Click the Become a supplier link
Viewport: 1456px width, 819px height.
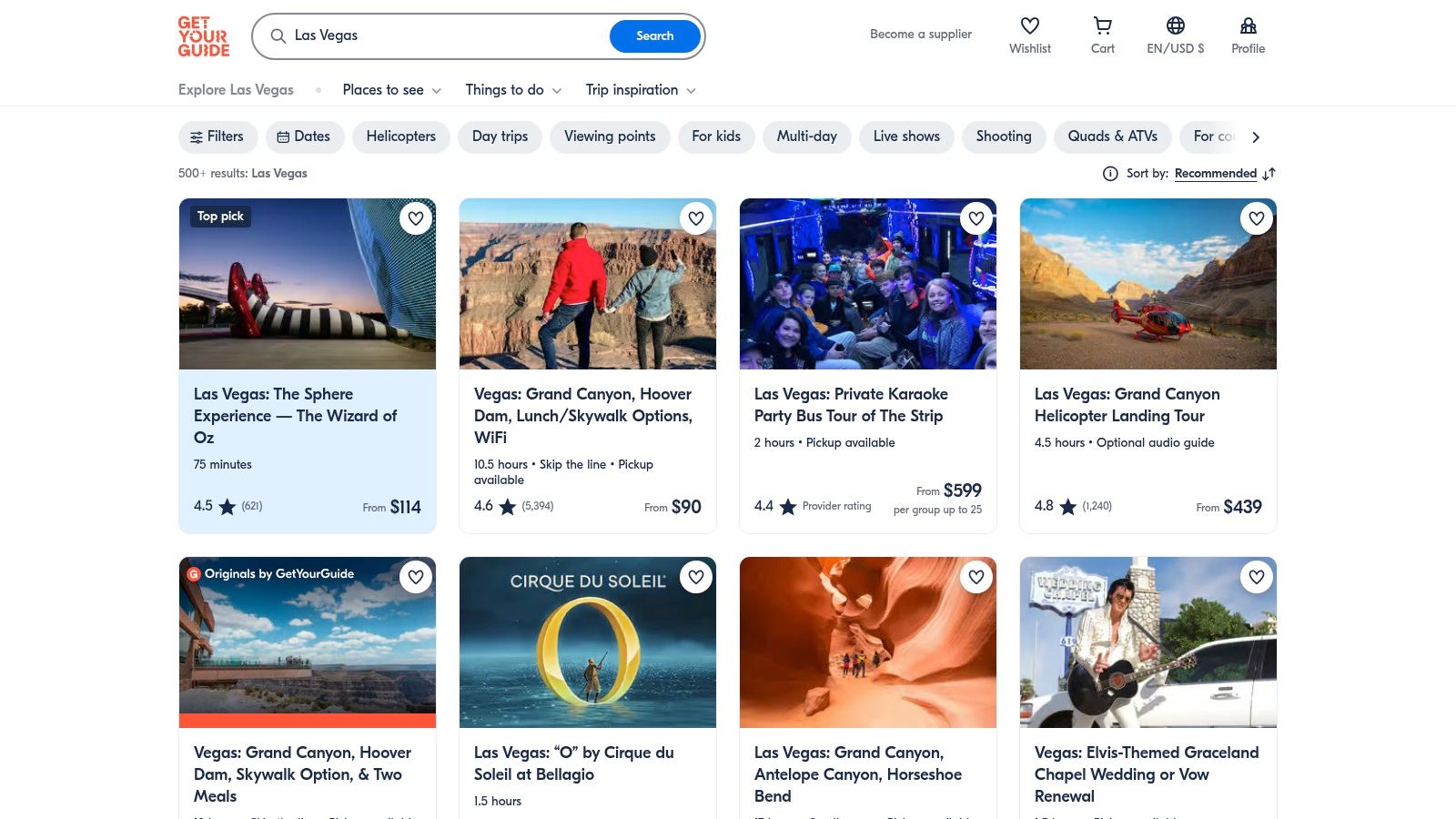[x=920, y=35]
